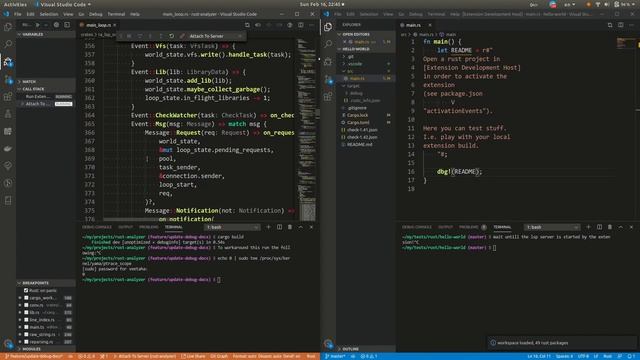Viewport: 640px width, 360px height.
Task: Click master branch in right window status bar
Action: tap(336, 356)
